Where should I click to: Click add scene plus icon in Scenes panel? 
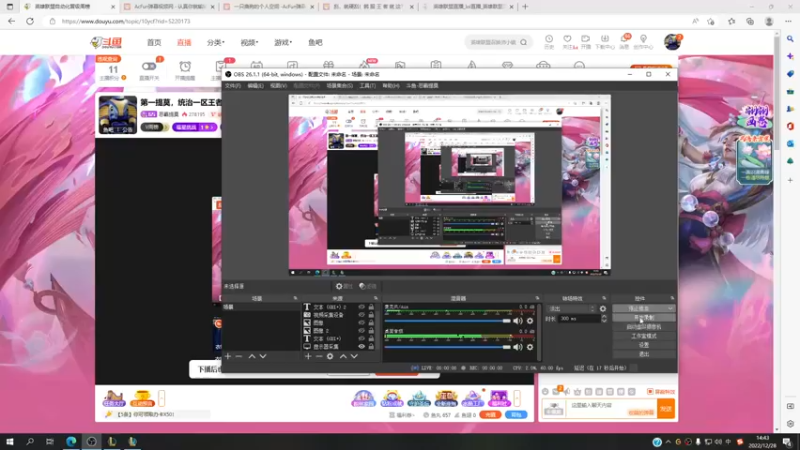(227, 356)
